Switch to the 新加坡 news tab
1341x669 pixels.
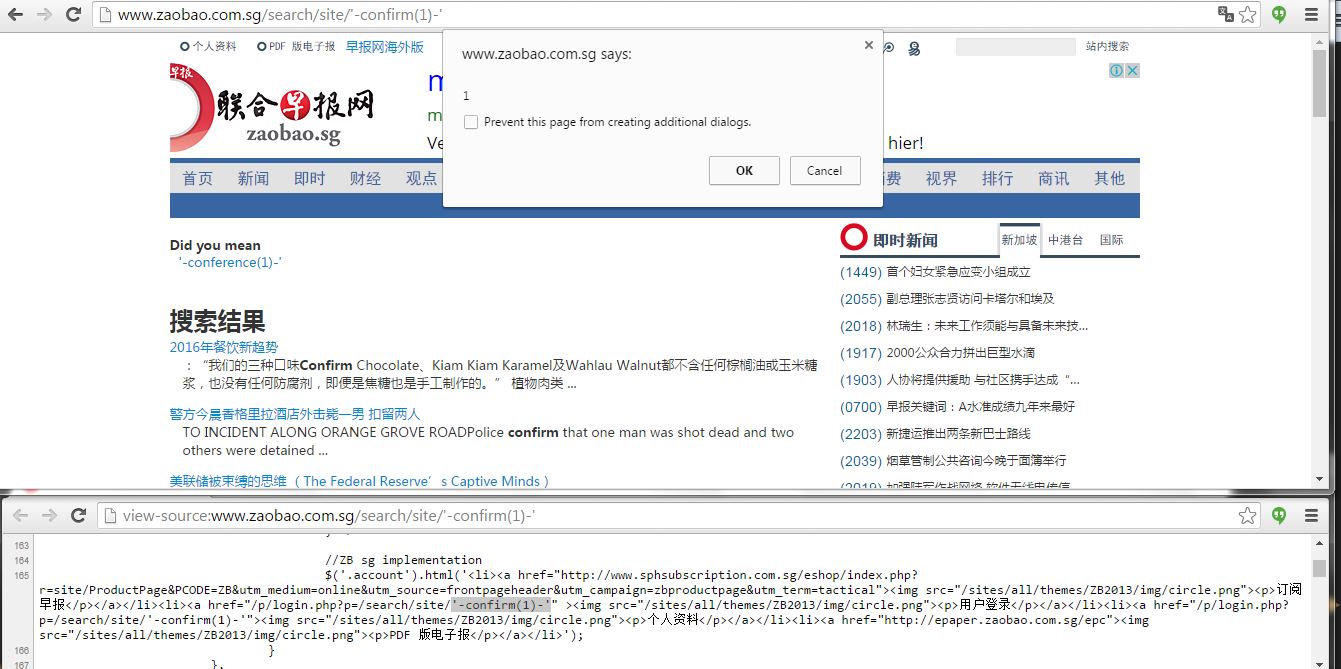pos(1020,240)
